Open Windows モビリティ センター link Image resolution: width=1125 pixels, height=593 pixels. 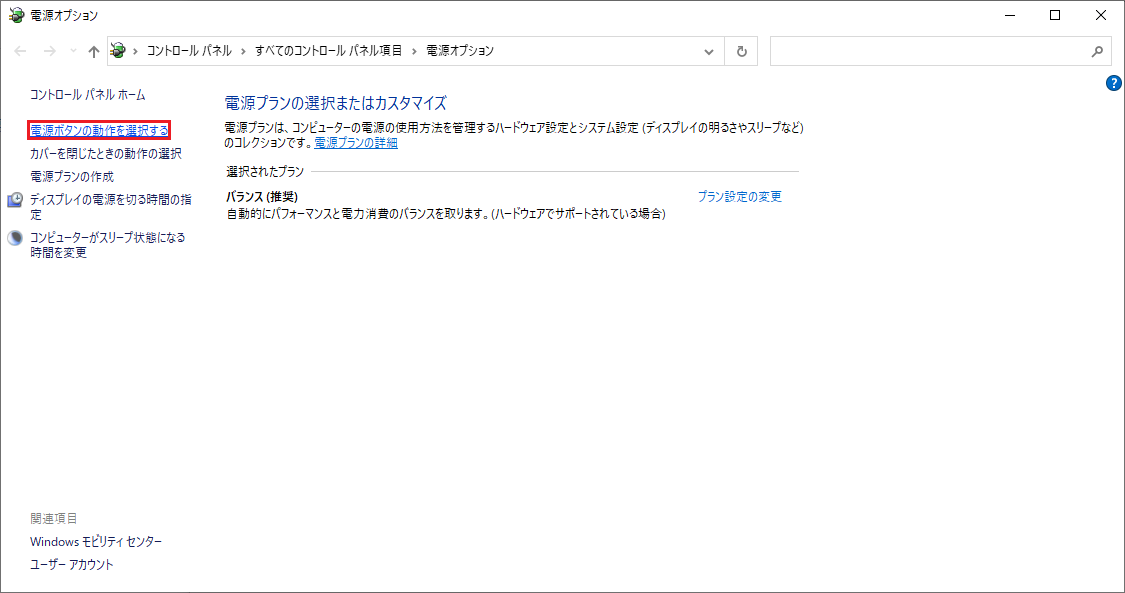[96, 541]
